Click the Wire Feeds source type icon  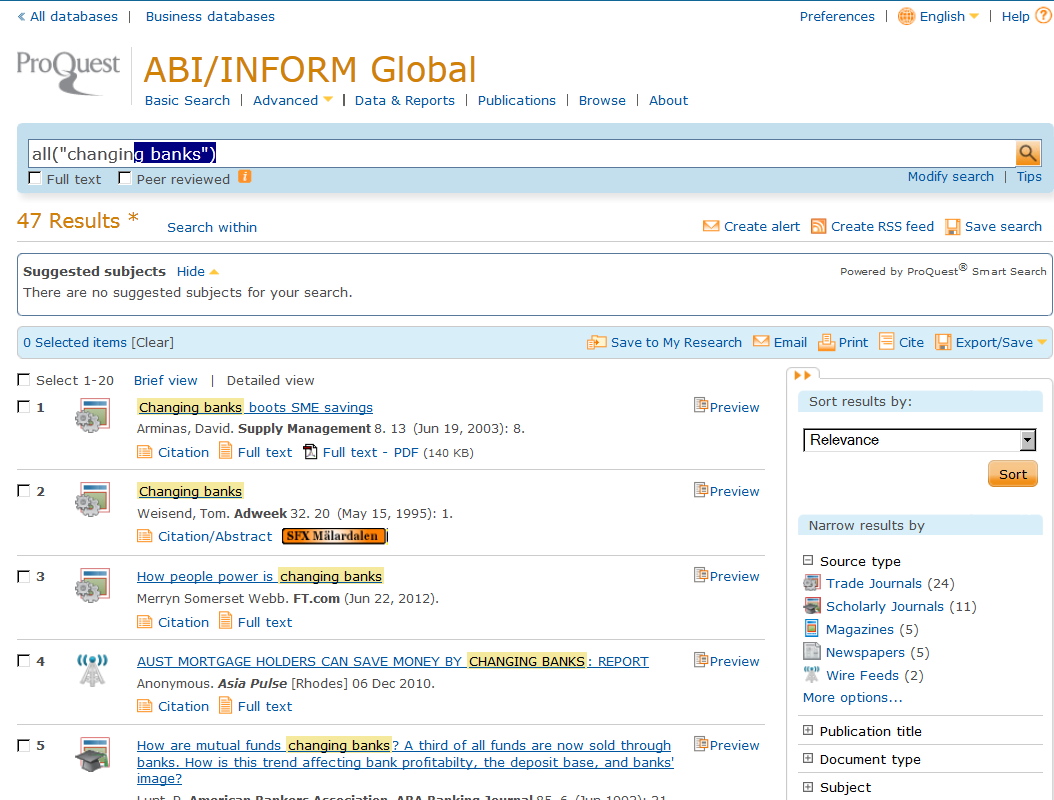point(812,674)
